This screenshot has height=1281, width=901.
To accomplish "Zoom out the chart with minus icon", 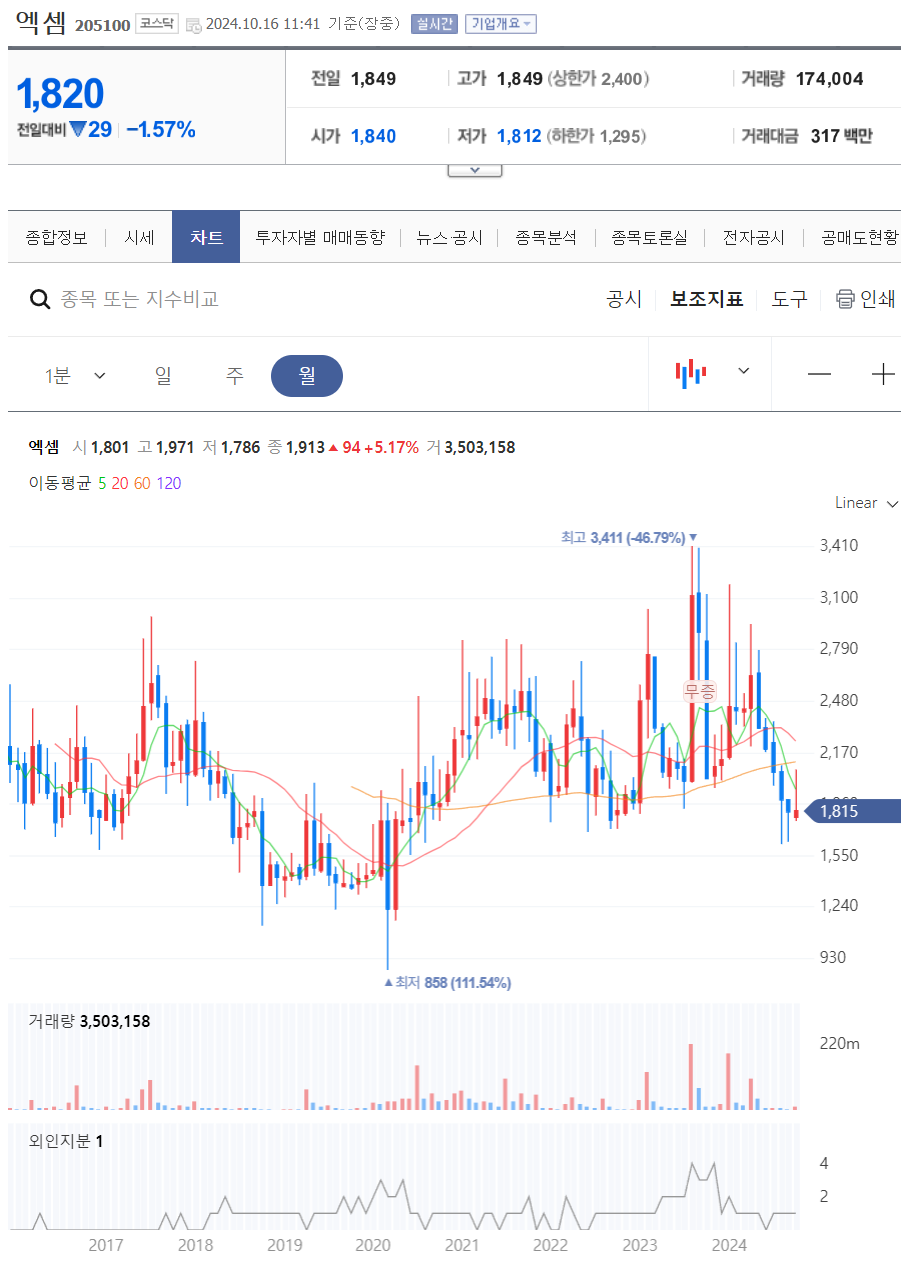I will [820, 375].
